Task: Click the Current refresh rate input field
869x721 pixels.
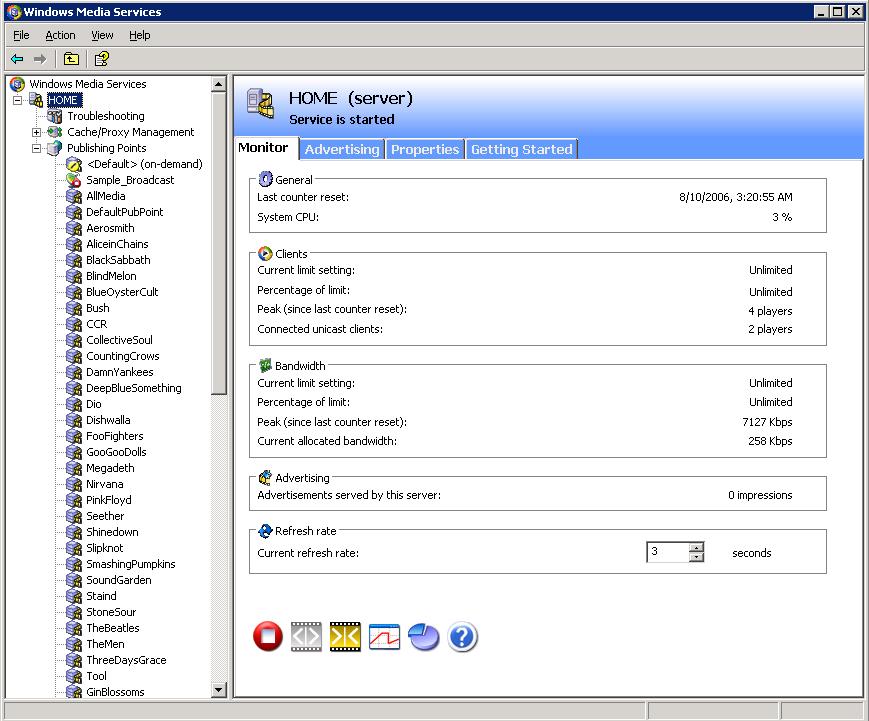Action: click(x=668, y=552)
